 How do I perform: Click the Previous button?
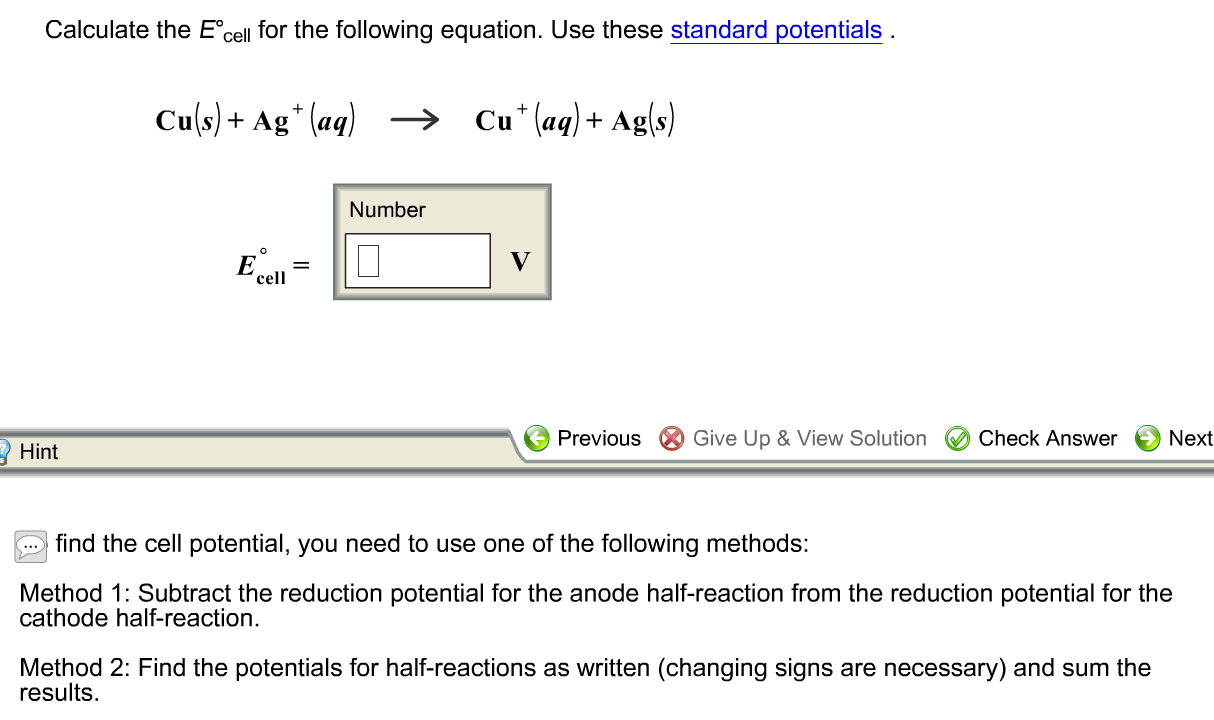click(x=598, y=438)
